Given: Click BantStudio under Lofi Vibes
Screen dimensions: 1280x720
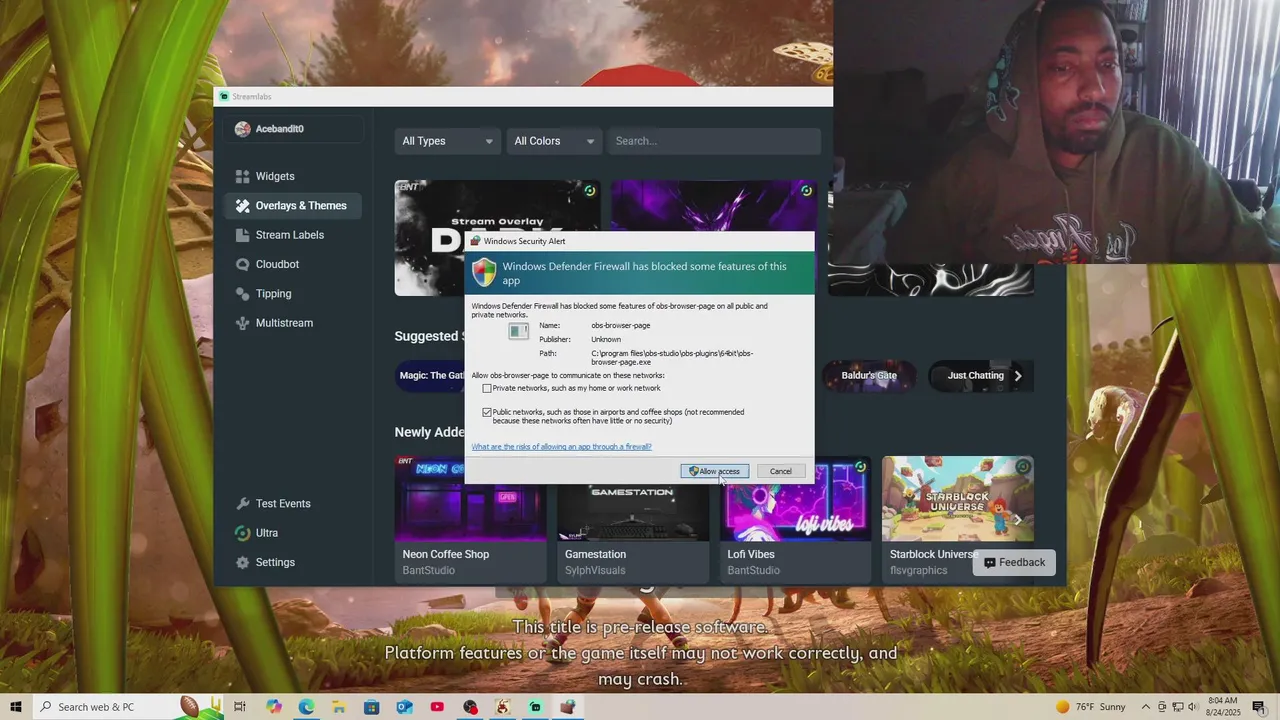Looking at the screenshot, I should coord(754,571).
